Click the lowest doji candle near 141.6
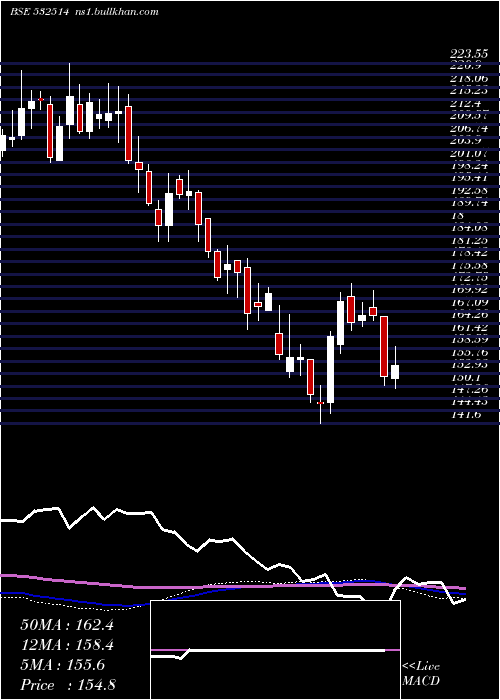The image size is (500, 700). pos(321,403)
